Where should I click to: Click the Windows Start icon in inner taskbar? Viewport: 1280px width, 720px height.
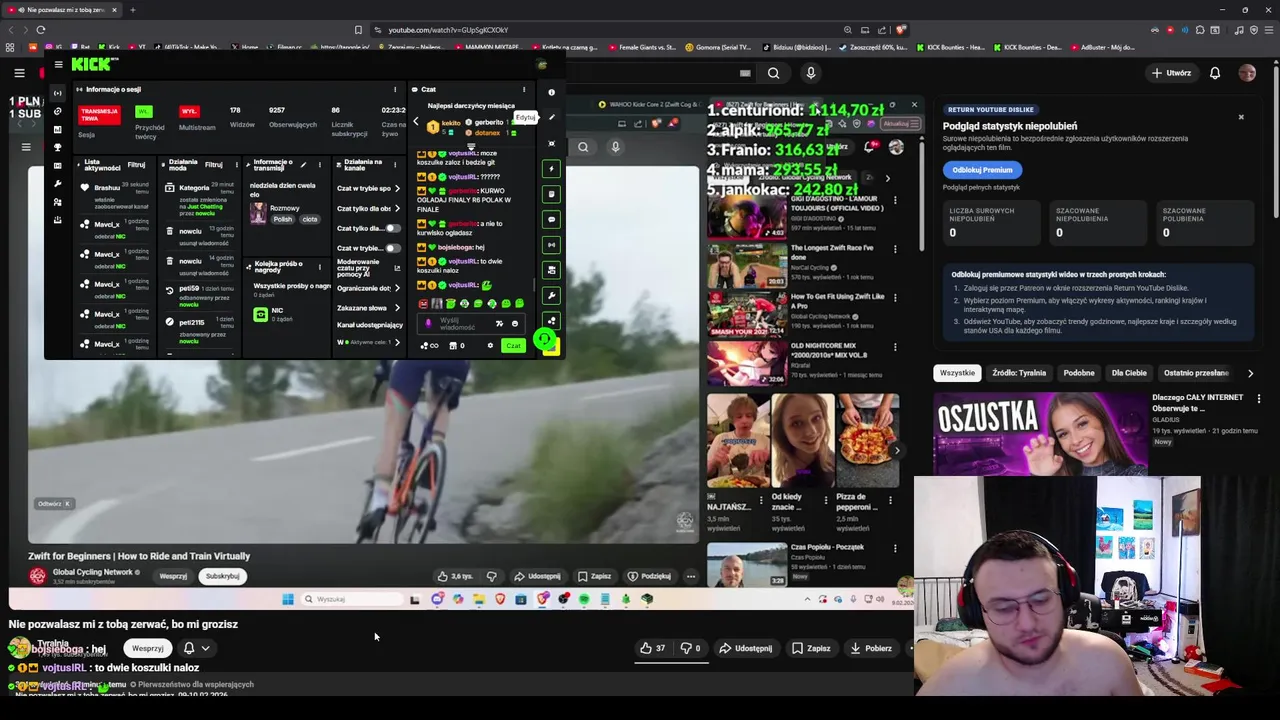288,599
